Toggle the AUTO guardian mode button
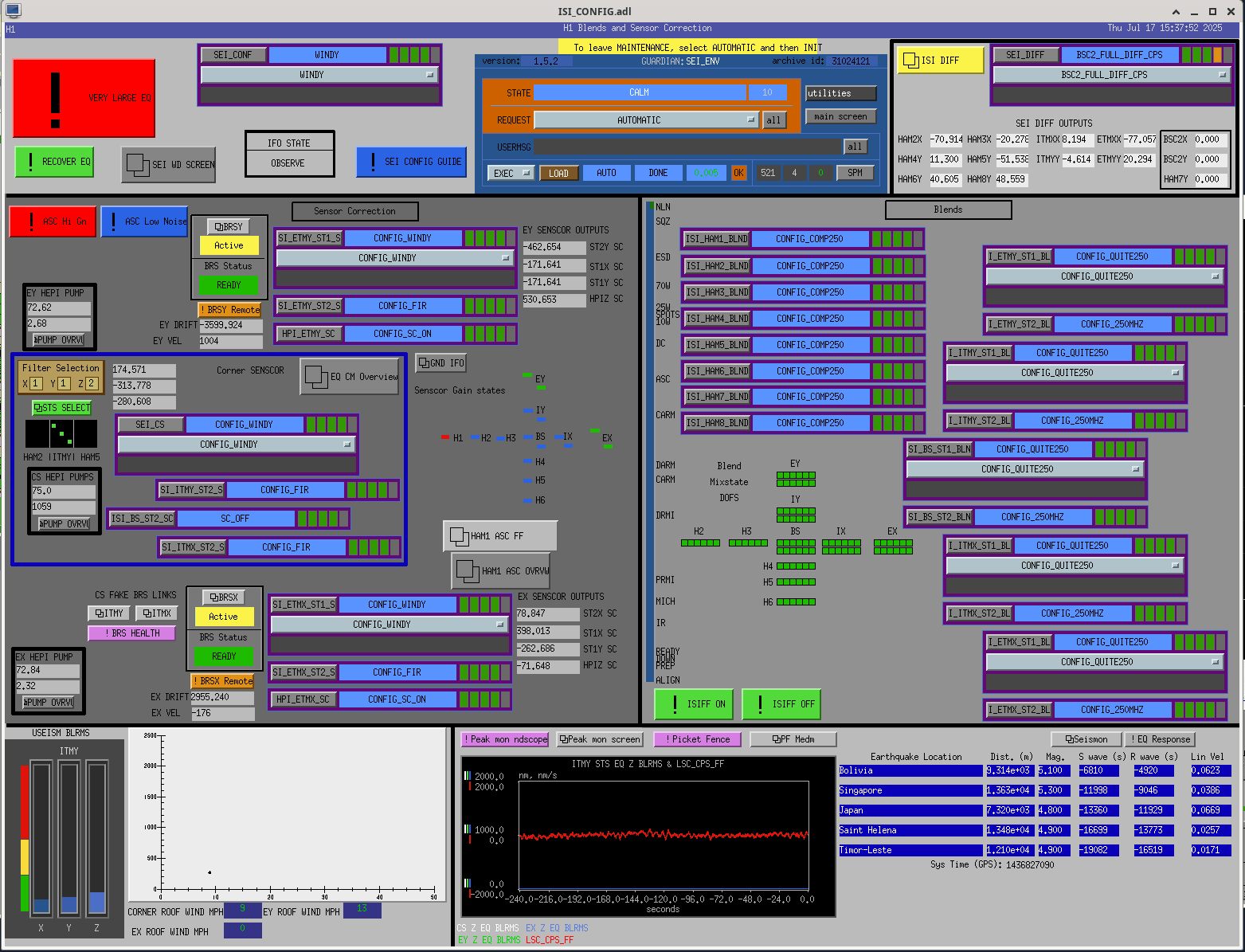This screenshot has height=952, width=1245. [606, 173]
